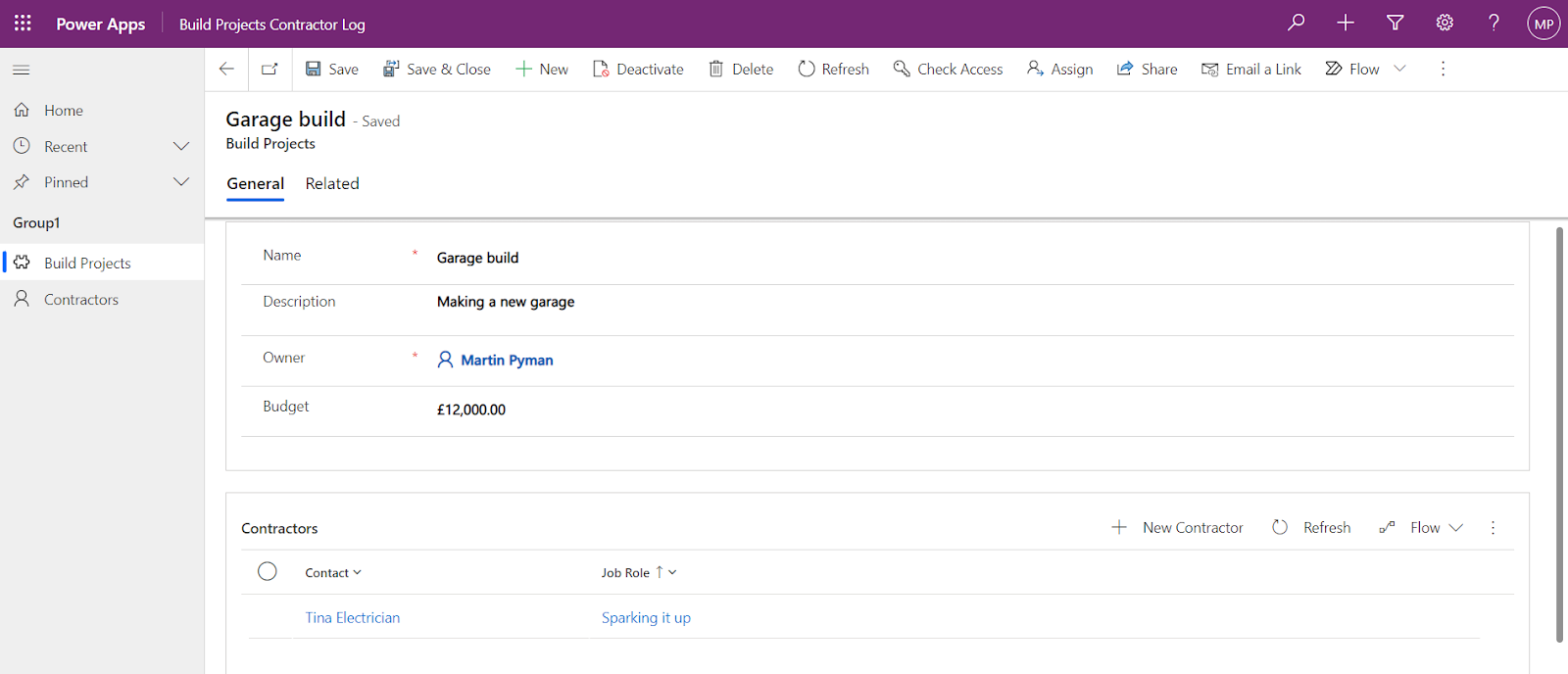Open the MP user account avatar
The height and width of the screenshot is (674, 1568).
click(1543, 24)
